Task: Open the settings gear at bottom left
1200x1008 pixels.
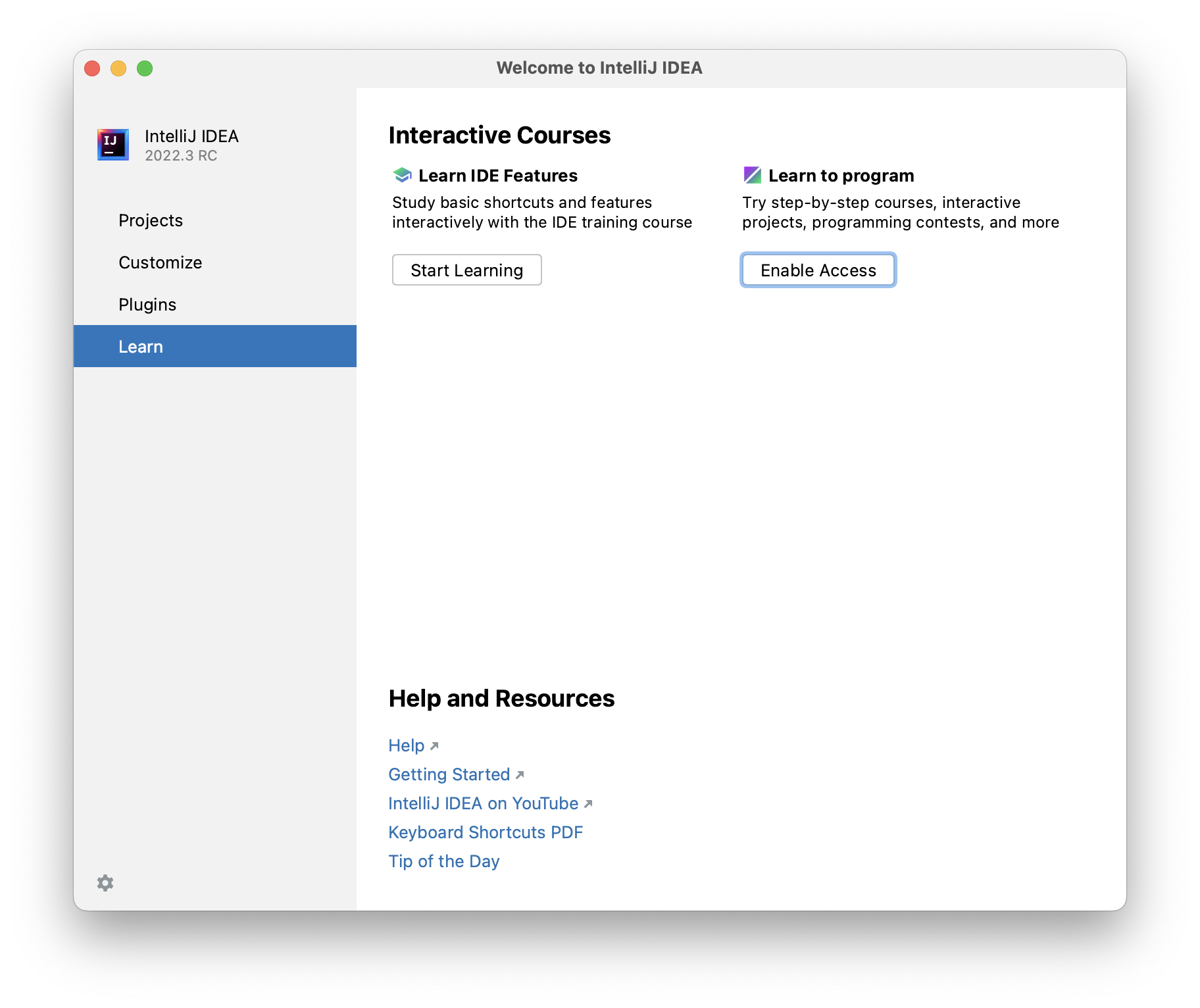Action: coord(105,882)
